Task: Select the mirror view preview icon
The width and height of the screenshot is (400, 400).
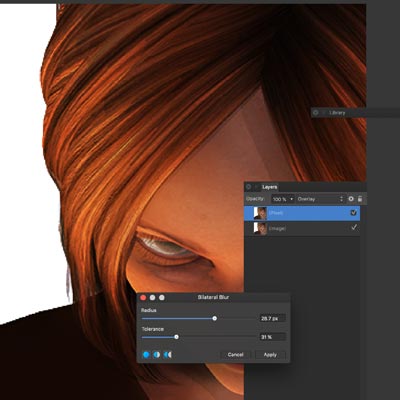Action: (168, 355)
